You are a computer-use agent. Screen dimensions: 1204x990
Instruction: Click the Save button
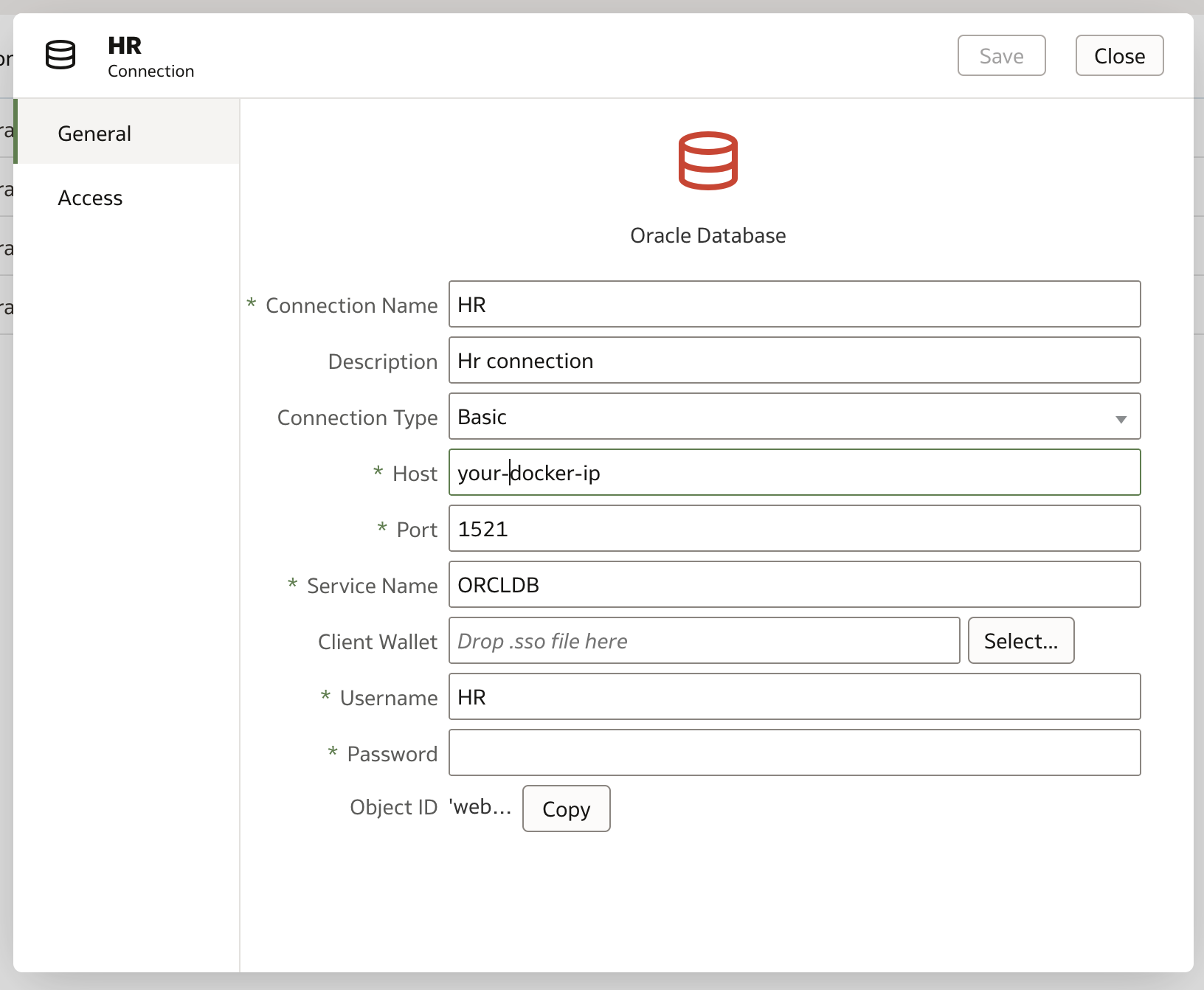[1001, 55]
